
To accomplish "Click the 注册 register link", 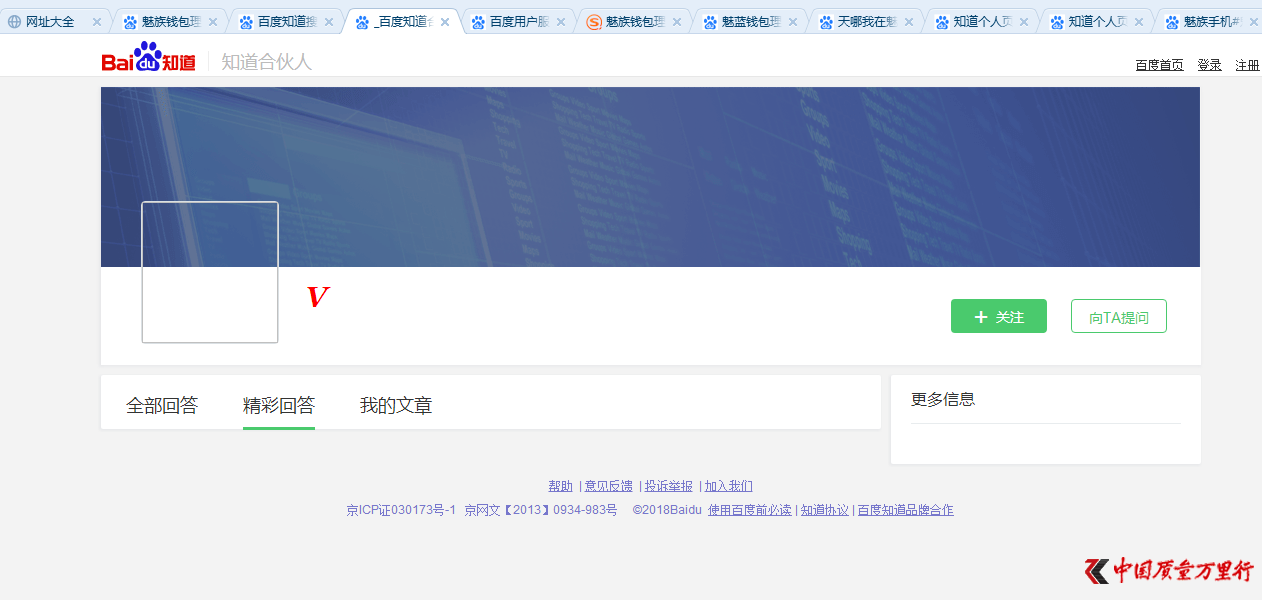I will 1247,65.
